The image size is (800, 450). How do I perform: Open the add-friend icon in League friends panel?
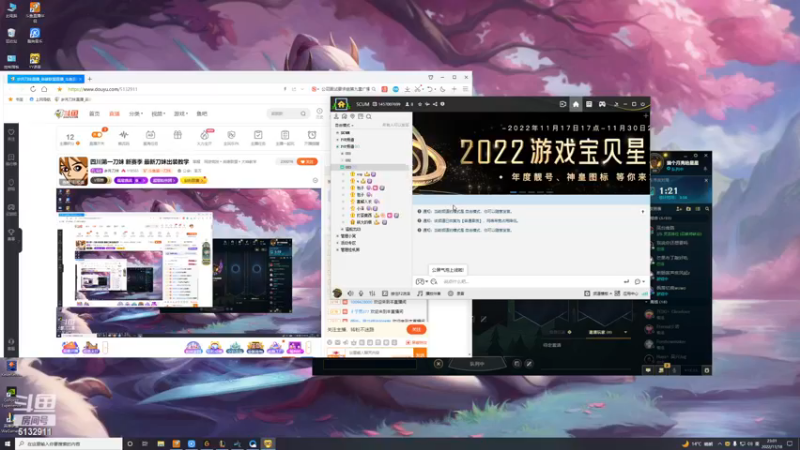(x=679, y=209)
